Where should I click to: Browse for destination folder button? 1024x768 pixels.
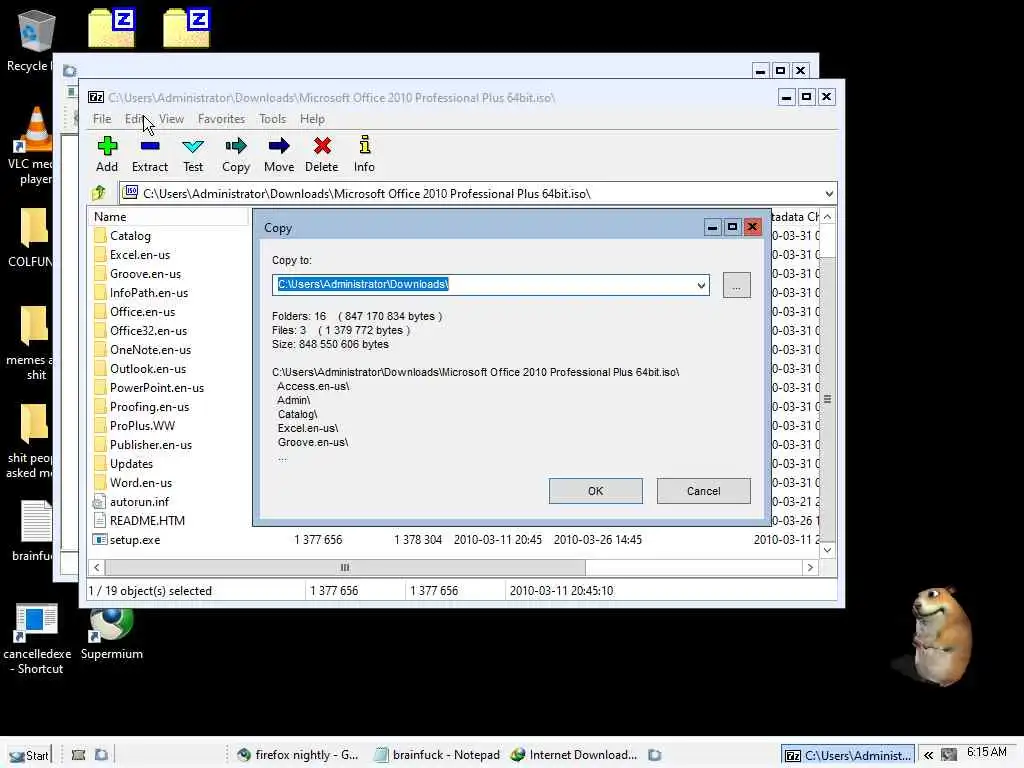click(x=736, y=285)
